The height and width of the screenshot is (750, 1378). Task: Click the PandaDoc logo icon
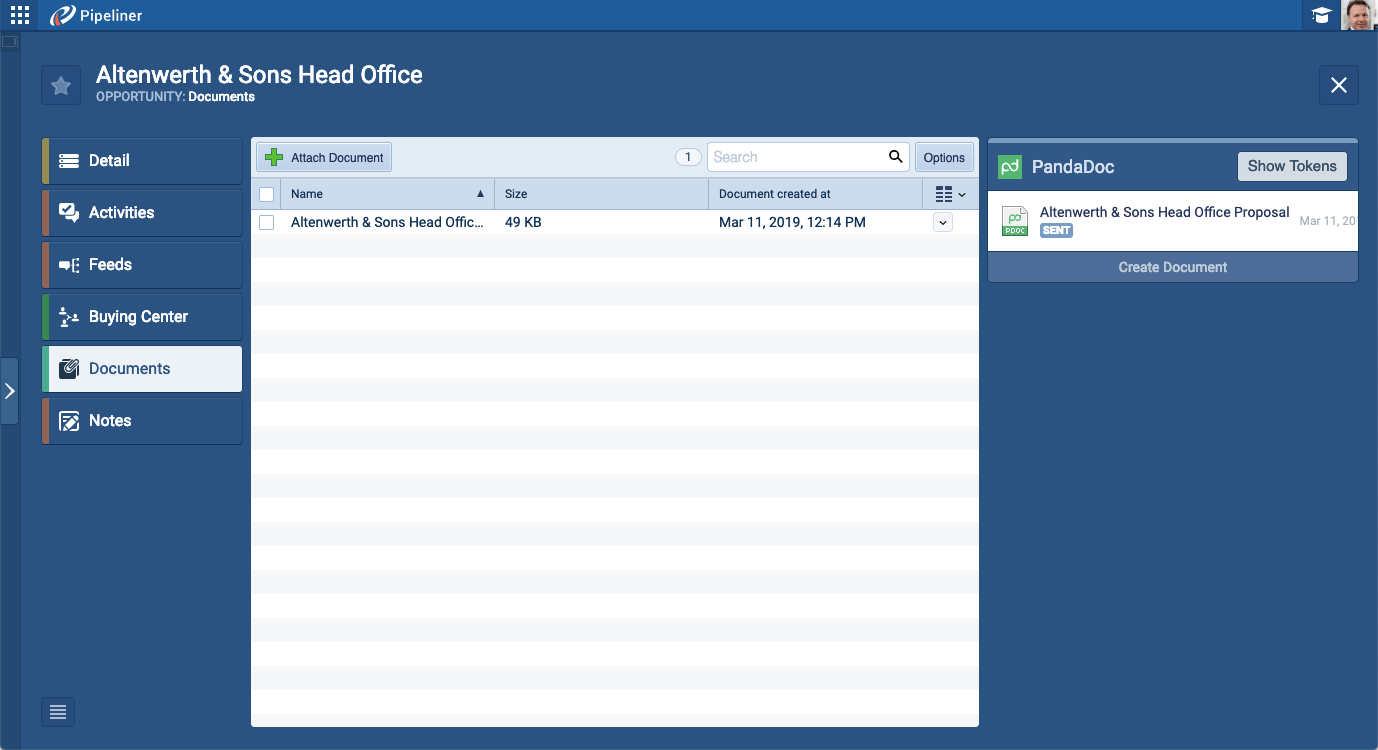tap(1010, 167)
